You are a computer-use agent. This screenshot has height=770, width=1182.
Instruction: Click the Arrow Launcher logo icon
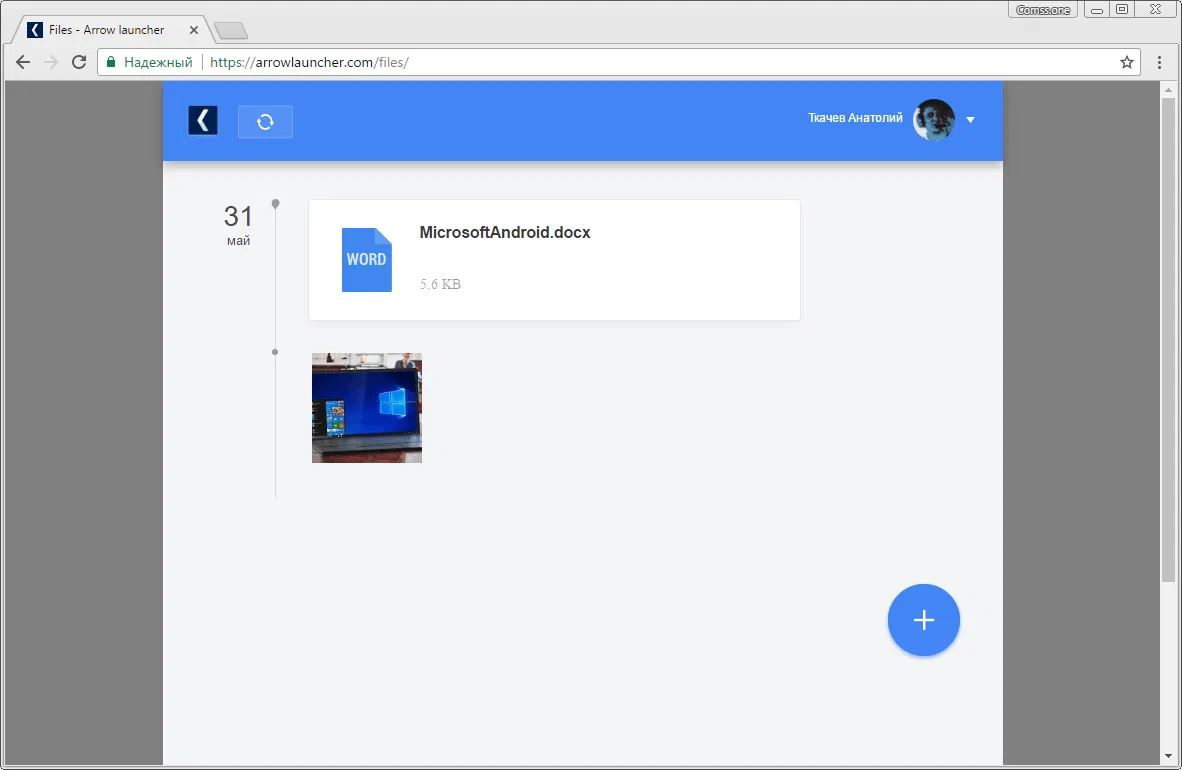coord(202,119)
